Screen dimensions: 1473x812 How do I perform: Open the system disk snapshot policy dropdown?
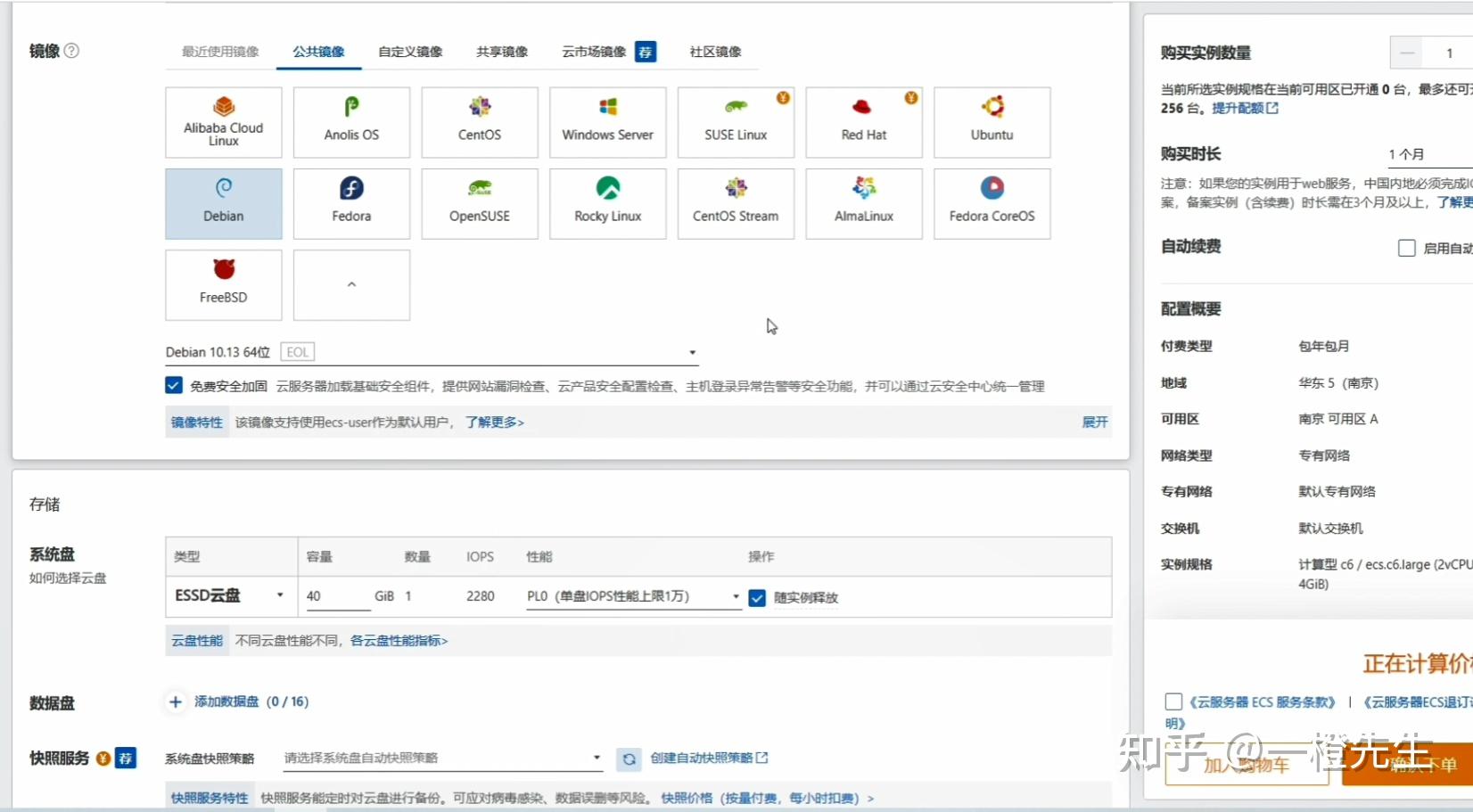click(443, 759)
